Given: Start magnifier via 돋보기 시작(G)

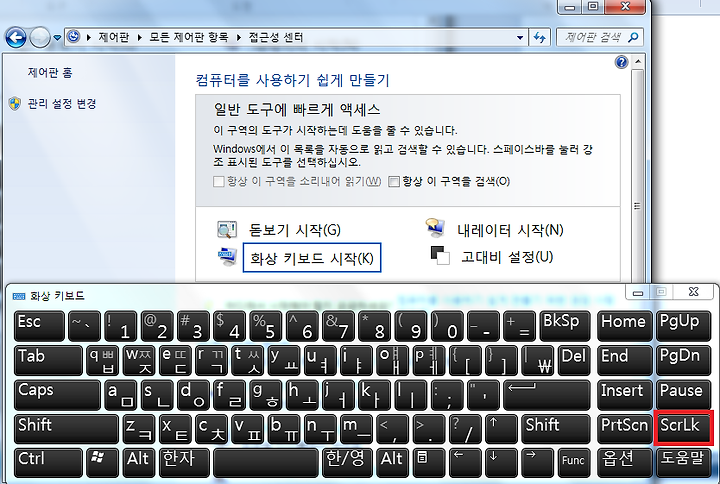Looking at the screenshot, I should point(294,230).
